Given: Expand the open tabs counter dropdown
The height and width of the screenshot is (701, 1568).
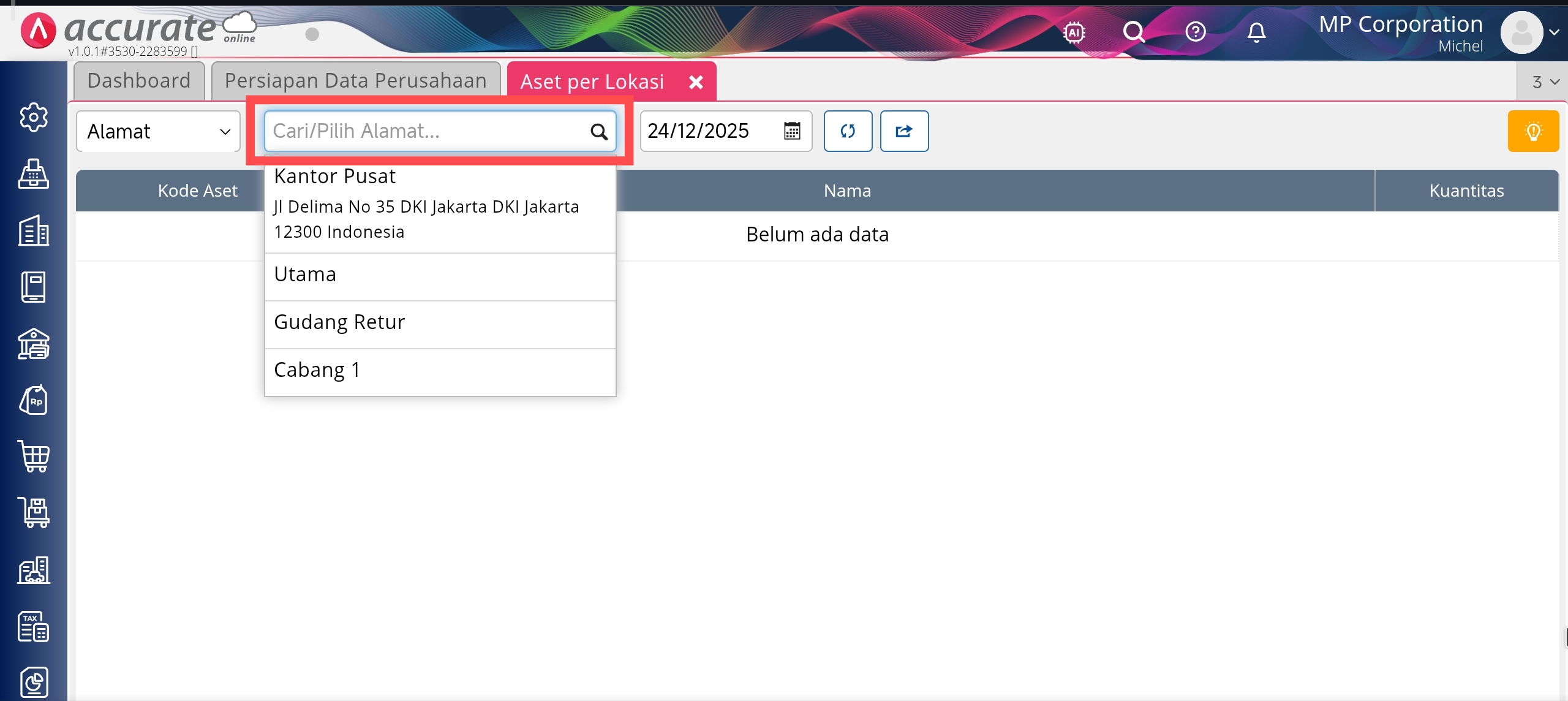Looking at the screenshot, I should click(x=1544, y=82).
